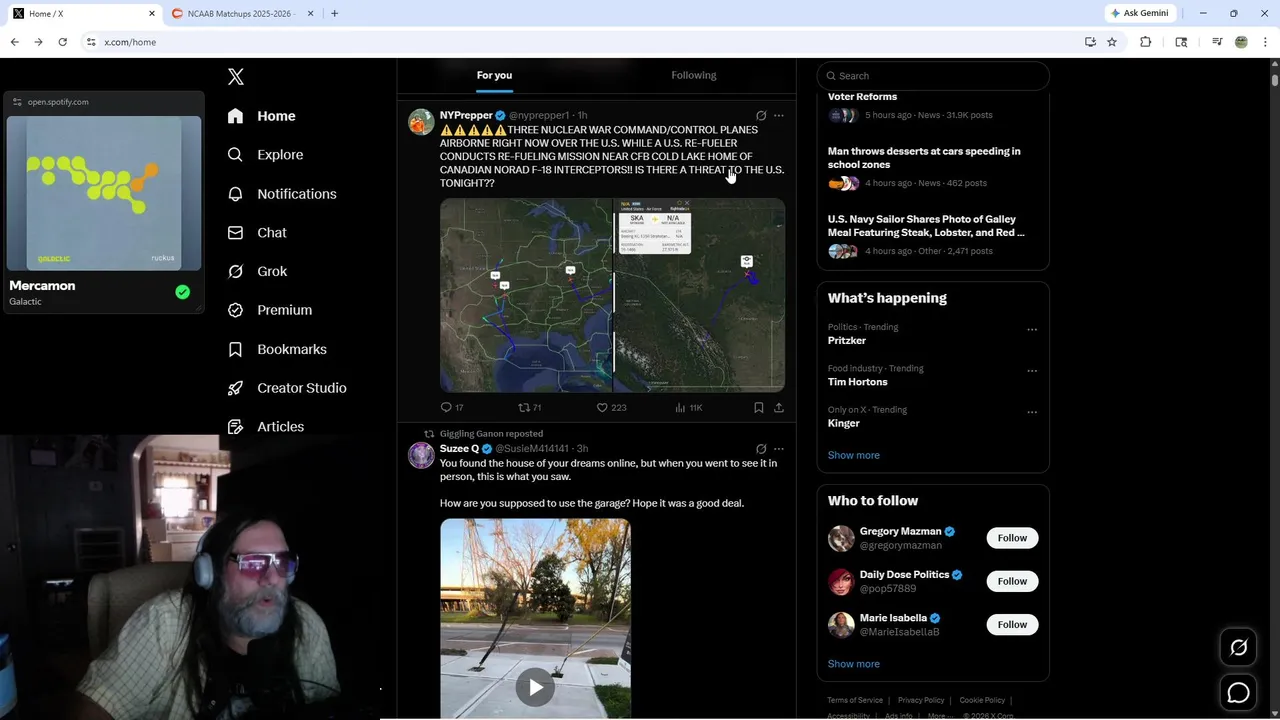Open more options on NYPrepper post
Image resolution: width=1280 pixels, height=720 pixels.
(779, 115)
